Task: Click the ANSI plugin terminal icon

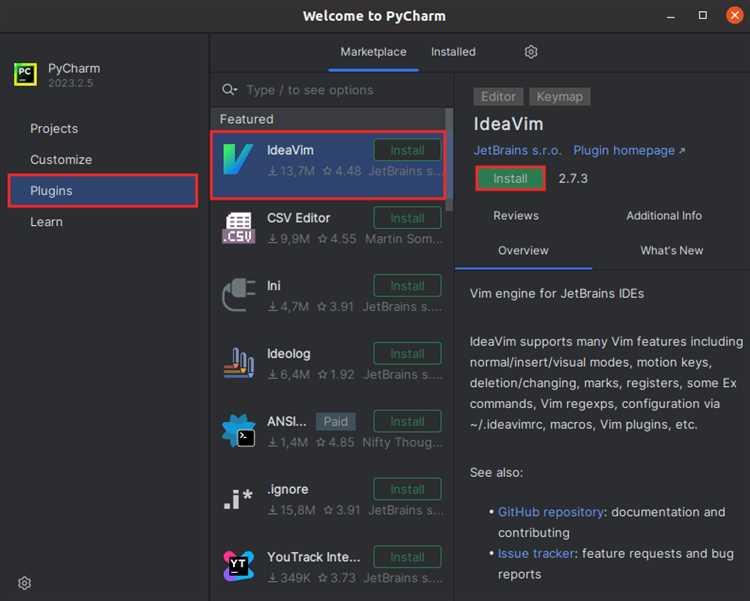Action: point(238,431)
